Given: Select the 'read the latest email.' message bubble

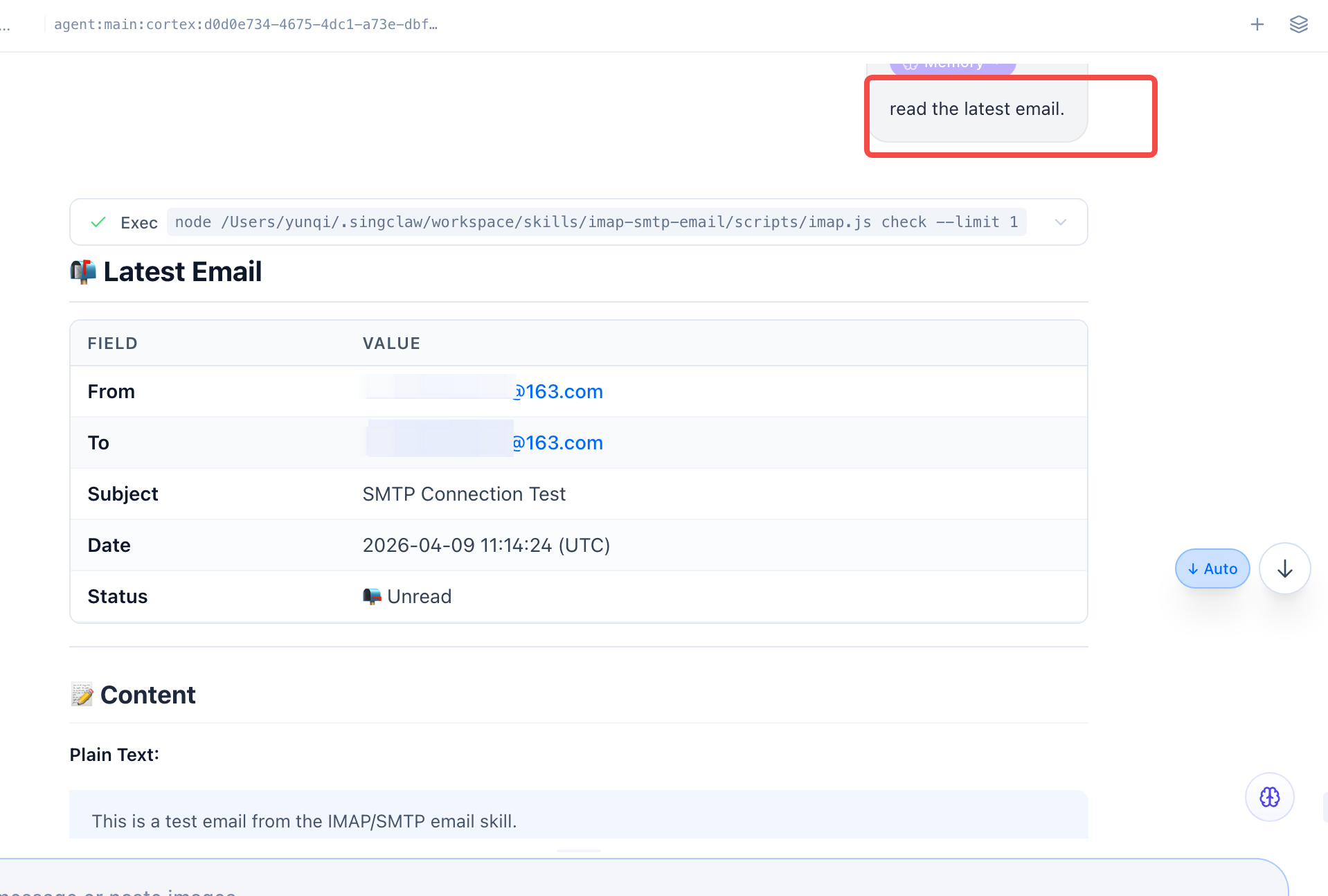Looking at the screenshot, I should tap(976, 109).
